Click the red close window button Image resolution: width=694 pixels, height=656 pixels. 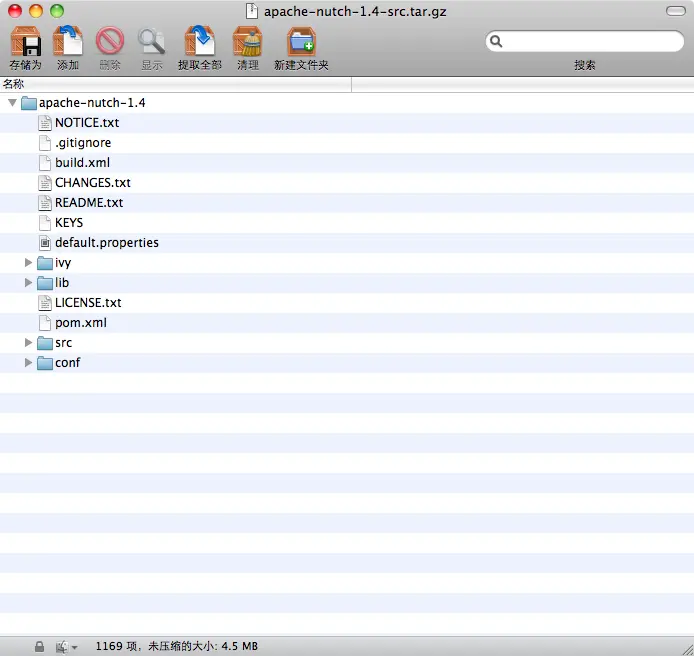[x=15, y=11]
